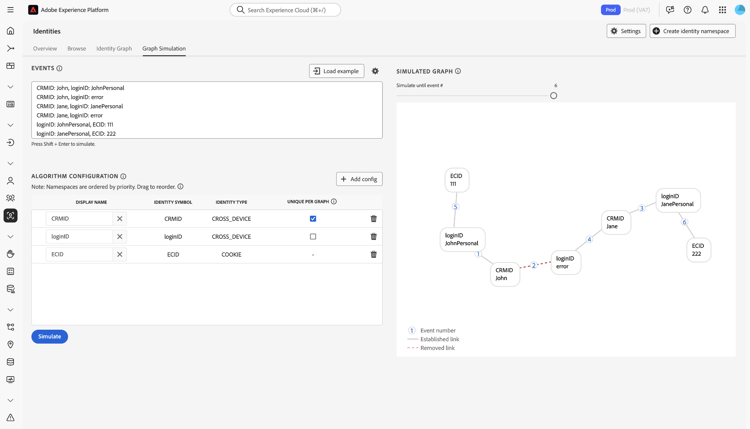
Task: Open the help question mark icon
Action: [x=687, y=10]
